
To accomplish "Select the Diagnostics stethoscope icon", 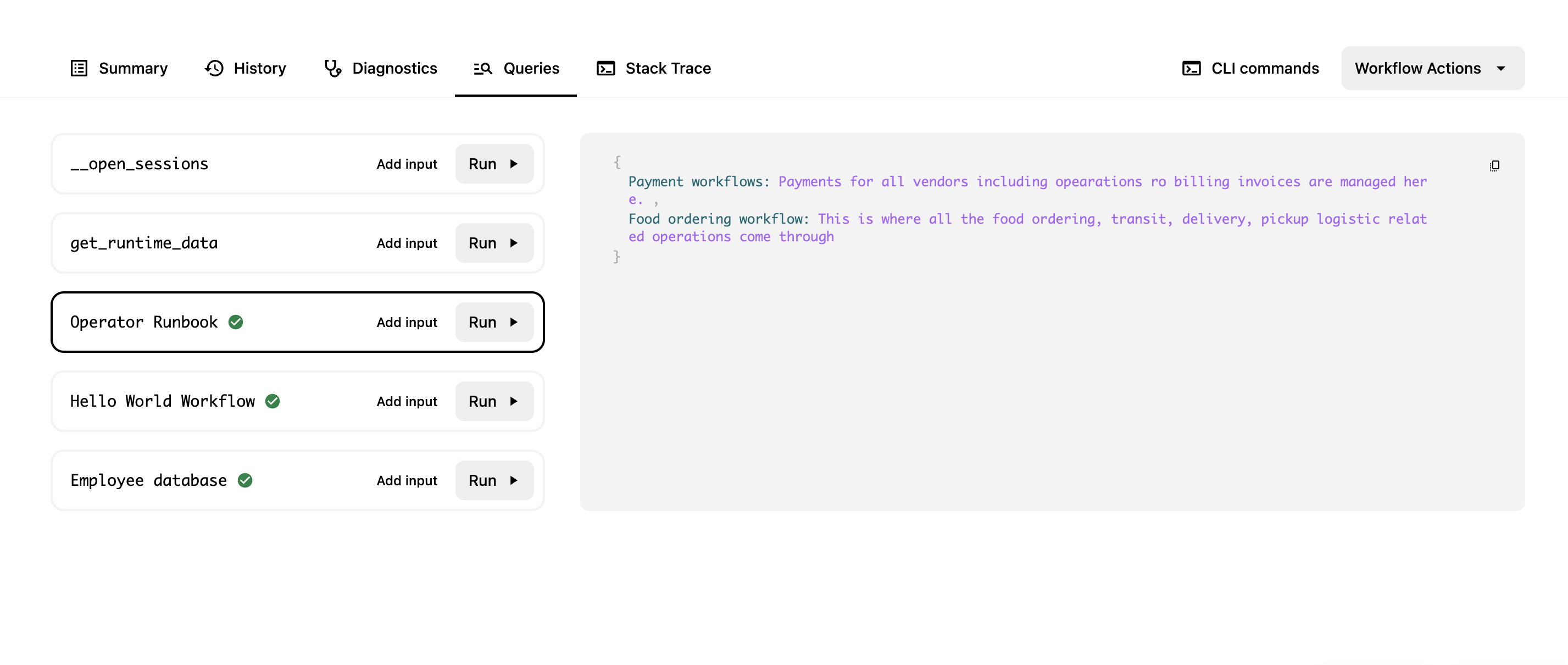I will (333, 68).
